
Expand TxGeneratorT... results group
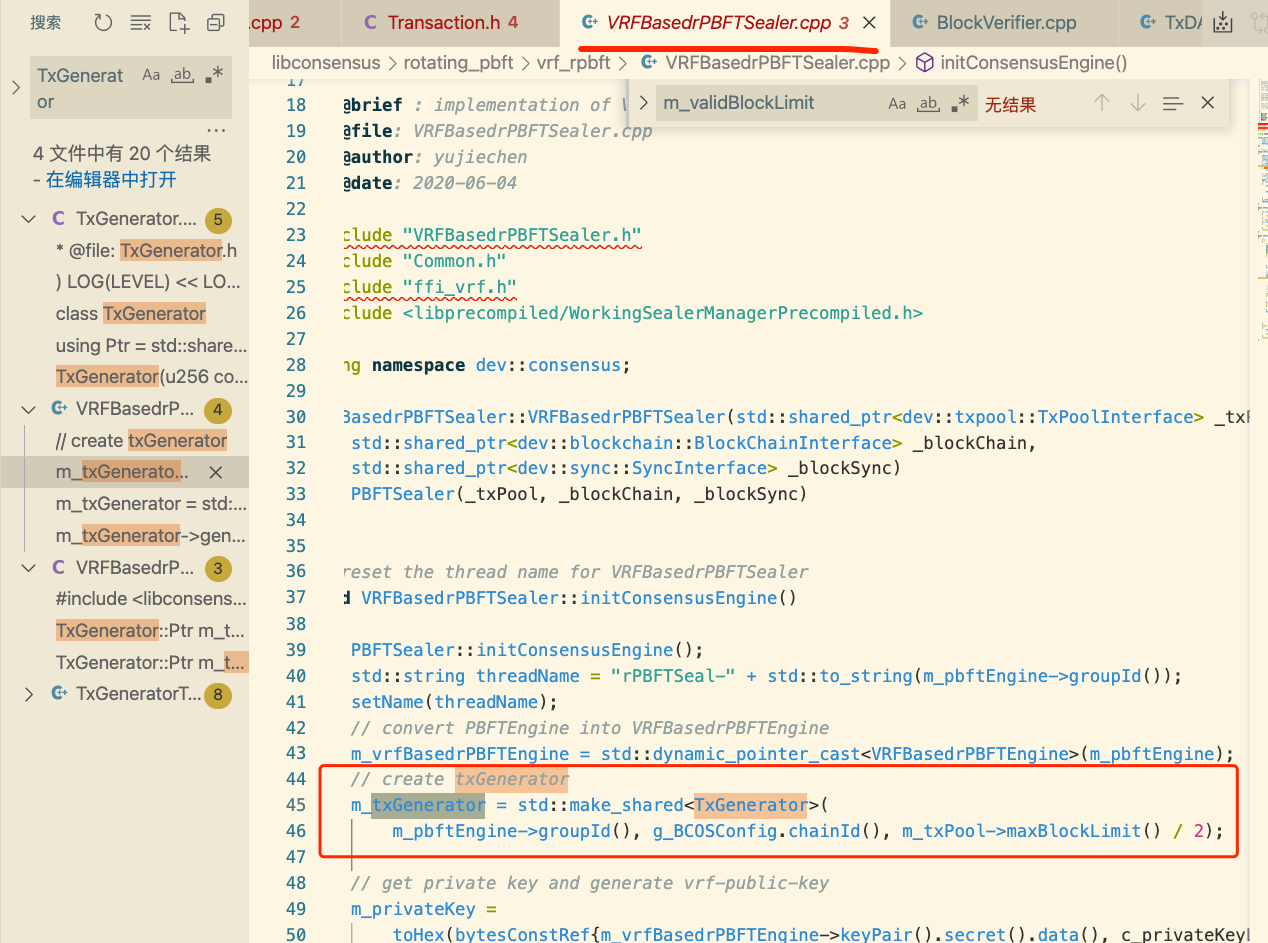click(x=29, y=694)
